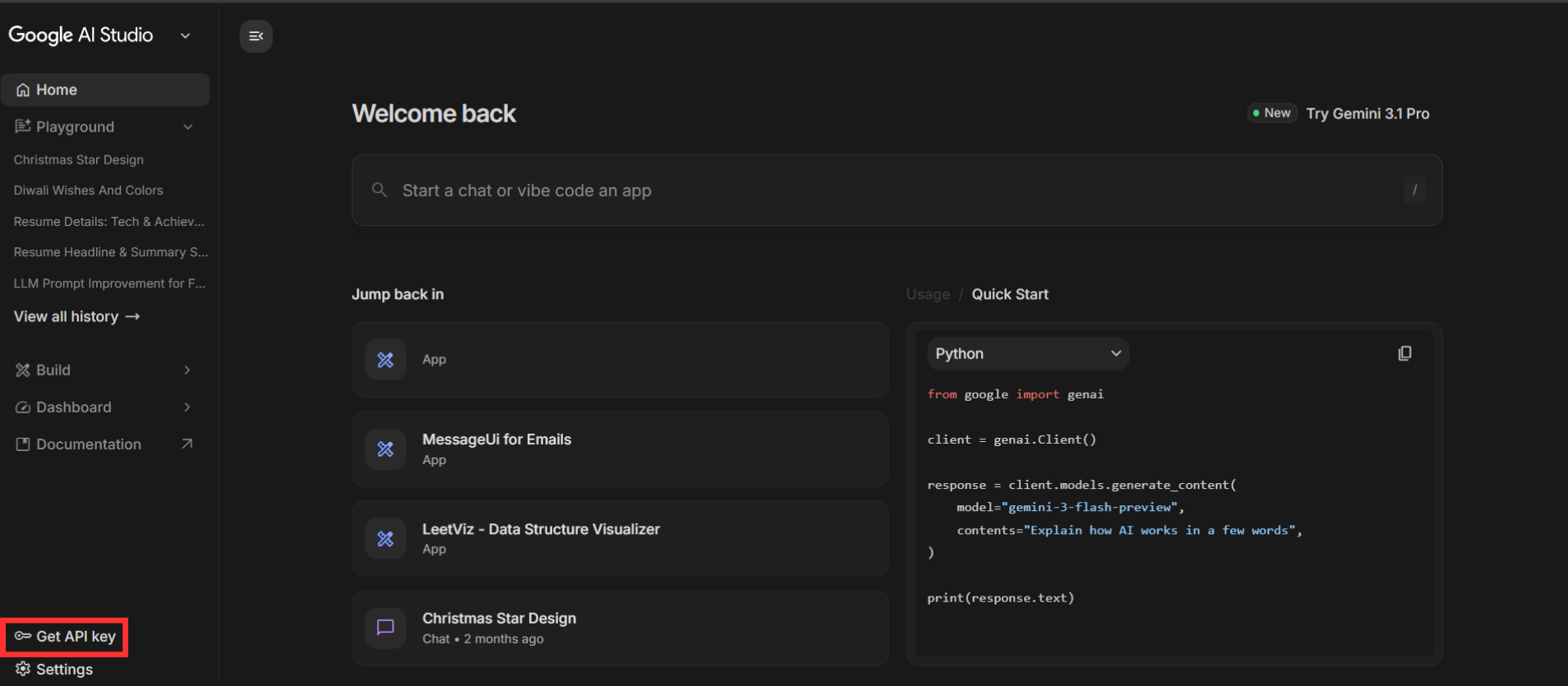
Task: Click the Documentation book icon
Action: (23, 444)
